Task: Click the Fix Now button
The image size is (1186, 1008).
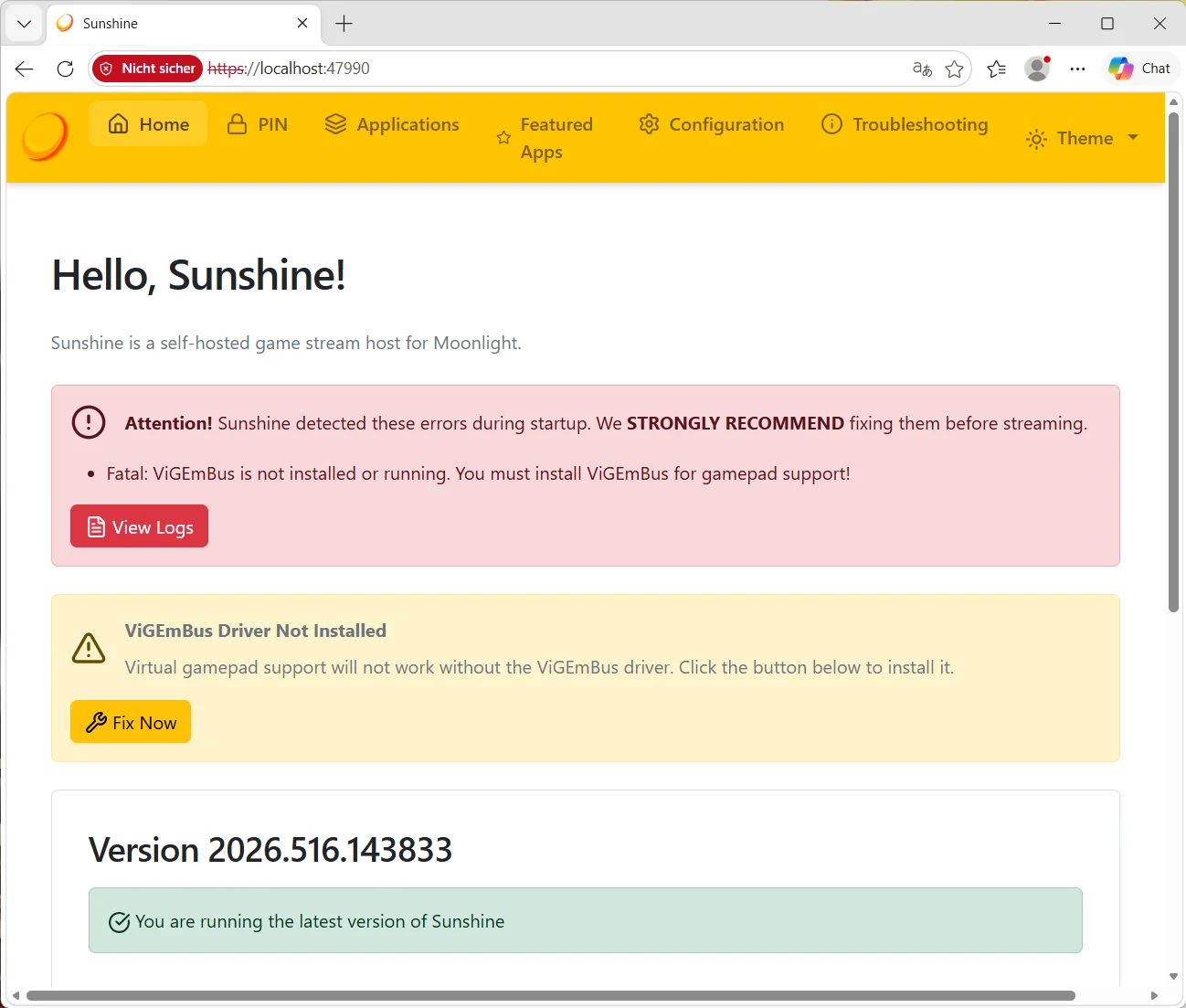Action: 131,722
